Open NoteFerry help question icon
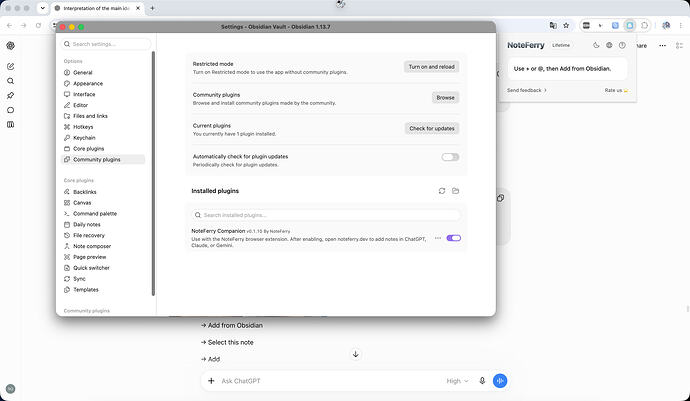Image resolution: width=690 pixels, height=401 pixels. tap(622, 45)
